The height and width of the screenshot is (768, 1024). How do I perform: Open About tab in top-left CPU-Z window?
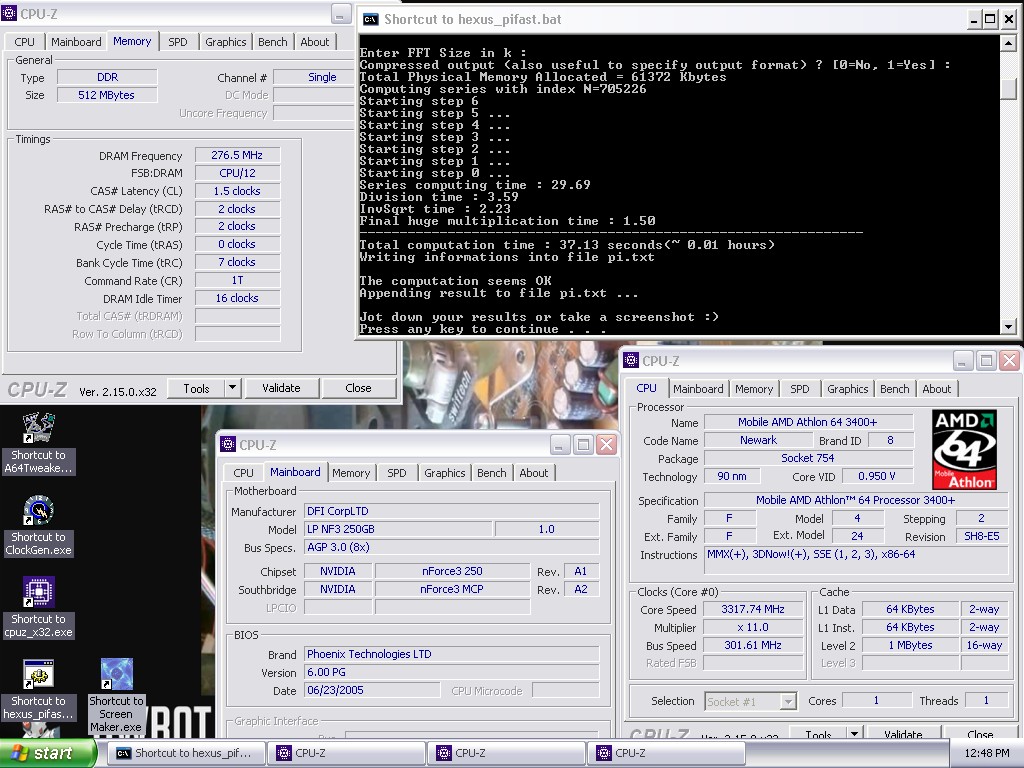tap(315, 42)
